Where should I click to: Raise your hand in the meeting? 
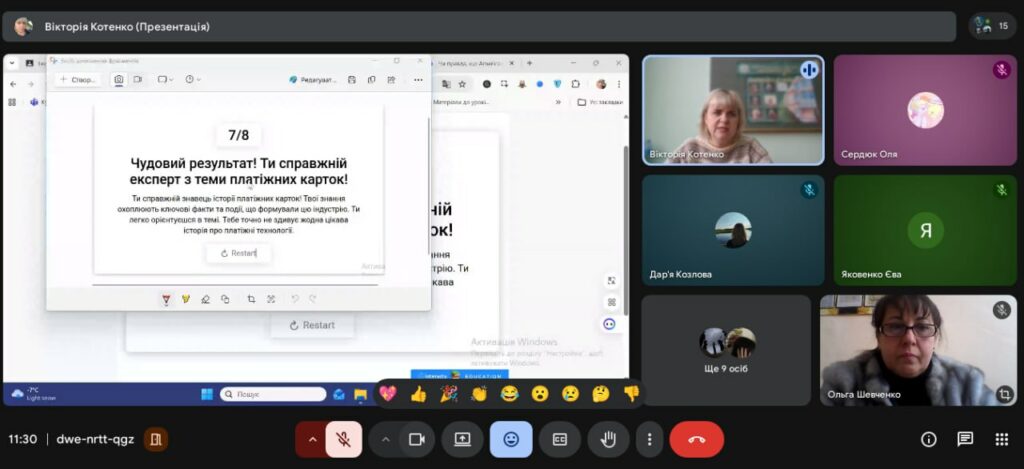point(608,439)
